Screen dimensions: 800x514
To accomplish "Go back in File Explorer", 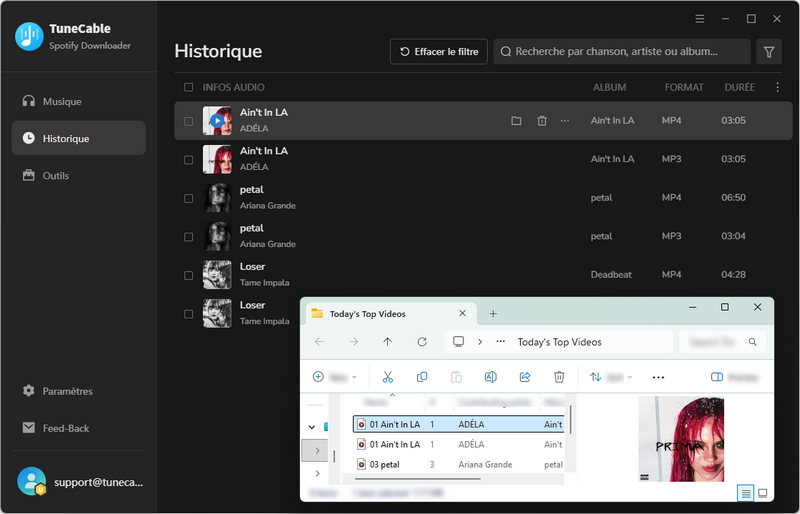I will (x=319, y=342).
